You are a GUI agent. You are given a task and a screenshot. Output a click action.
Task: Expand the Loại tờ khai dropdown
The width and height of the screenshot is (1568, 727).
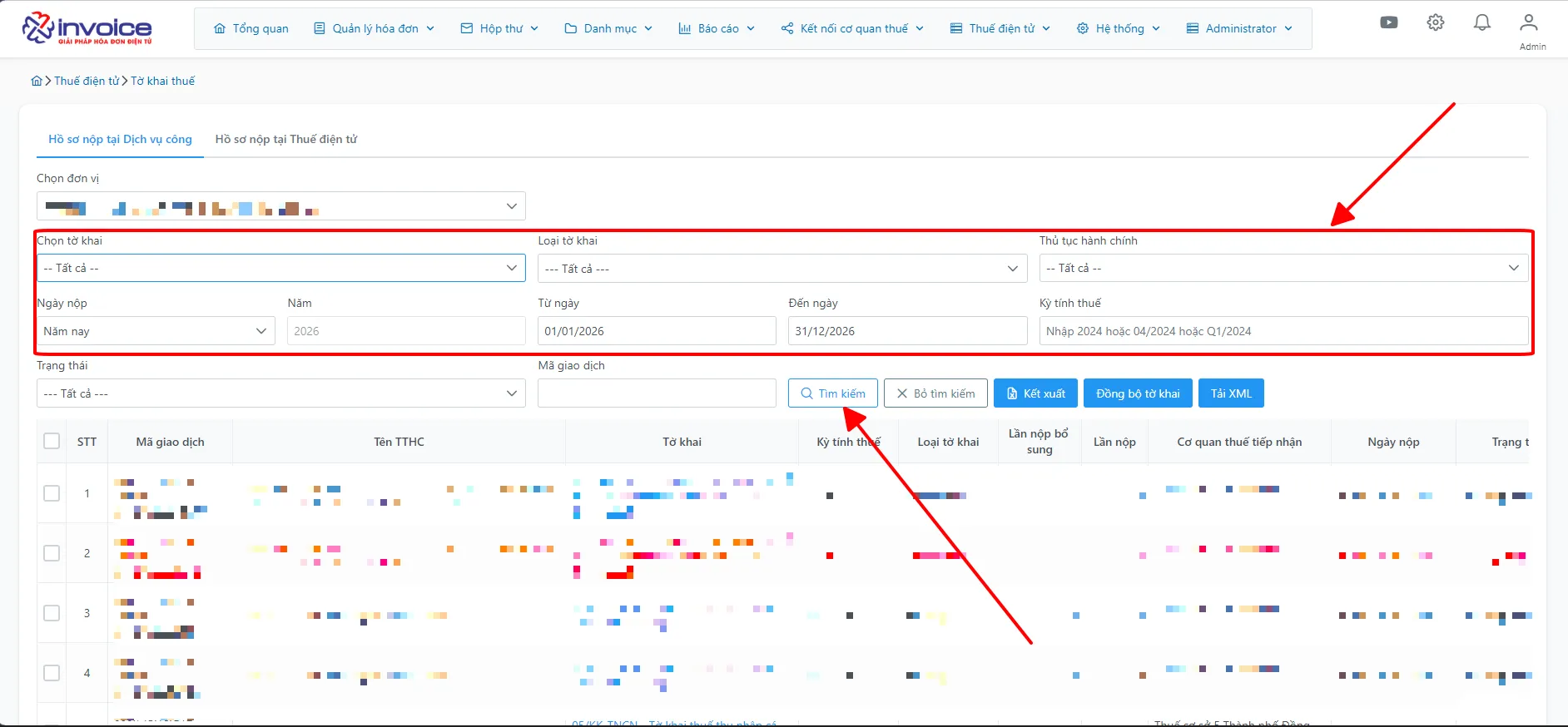(x=782, y=268)
